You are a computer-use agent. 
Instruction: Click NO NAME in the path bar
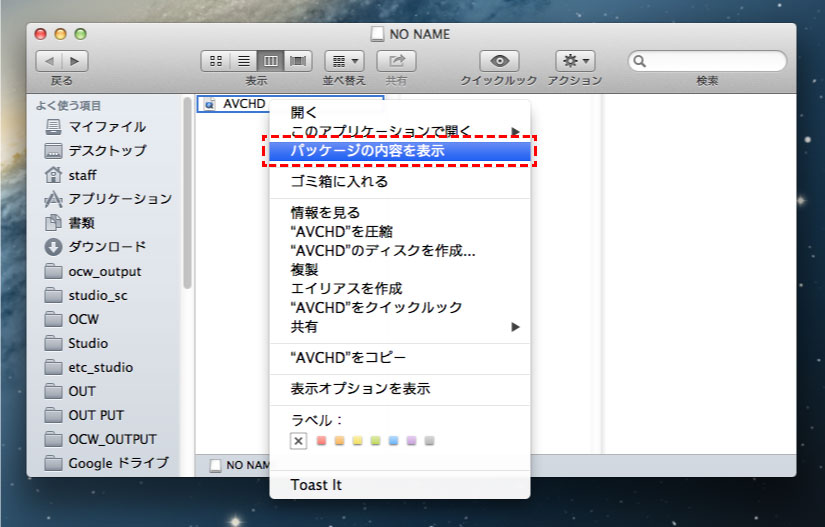239,465
